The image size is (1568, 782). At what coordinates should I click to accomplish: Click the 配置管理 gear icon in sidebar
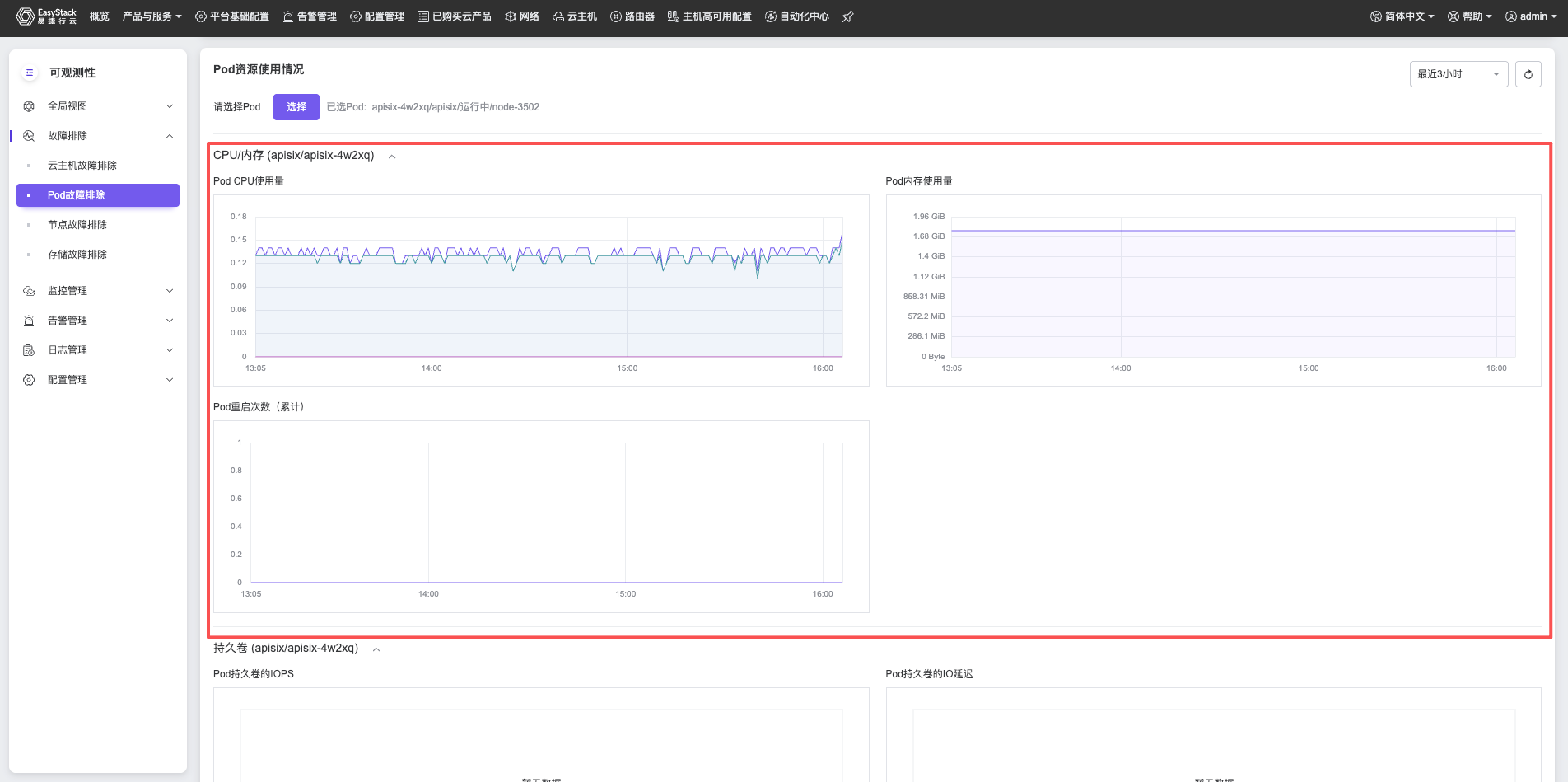pyautogui.click(x=29, y=380)
